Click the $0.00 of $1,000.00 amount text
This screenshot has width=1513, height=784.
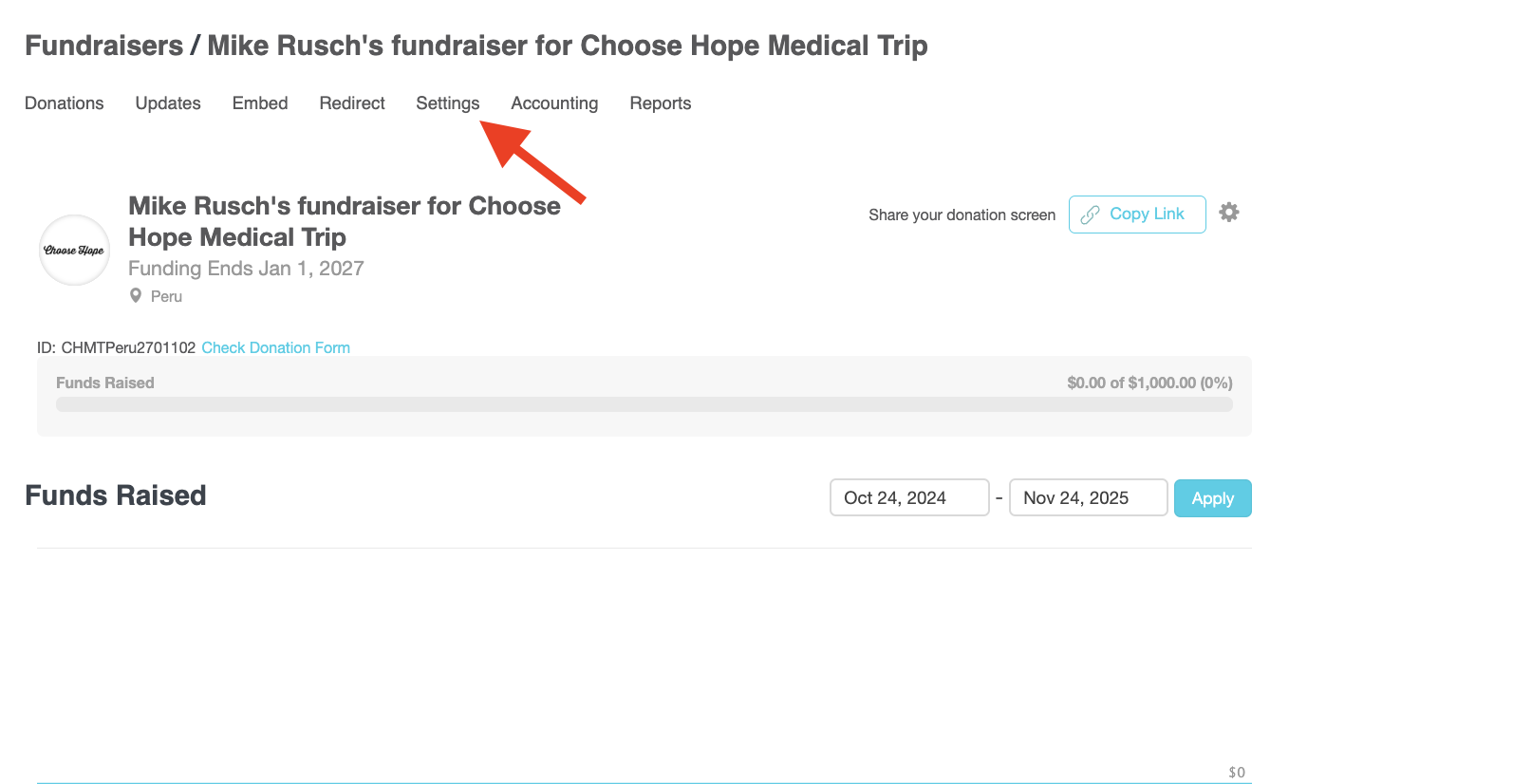click(x=1149, y=383)
